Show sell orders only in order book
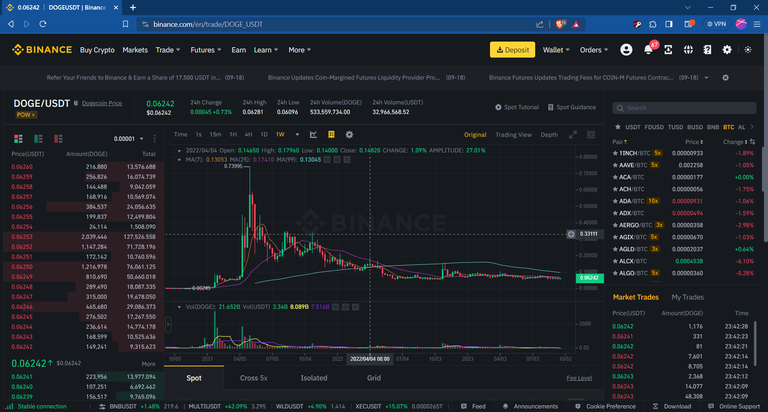This screenshot has width=768, height=412. click(58, 139)
